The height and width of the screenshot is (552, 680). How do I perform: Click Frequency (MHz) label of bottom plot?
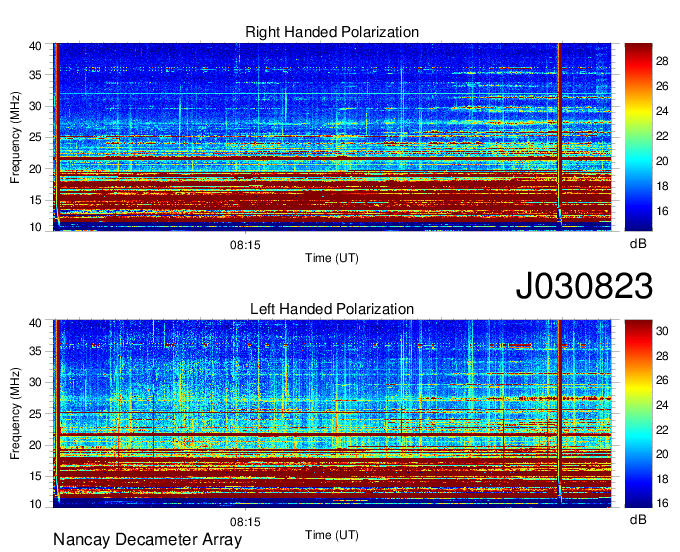coord(15,414)
